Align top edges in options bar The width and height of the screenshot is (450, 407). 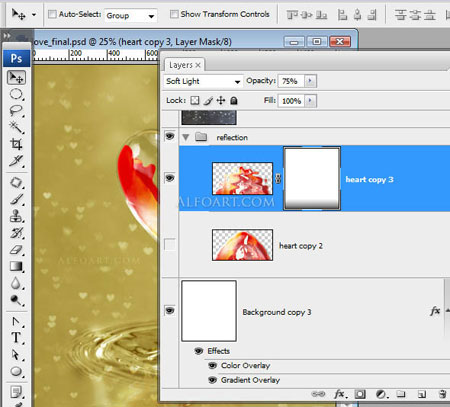pyautogui.click(x=292, y=15)
